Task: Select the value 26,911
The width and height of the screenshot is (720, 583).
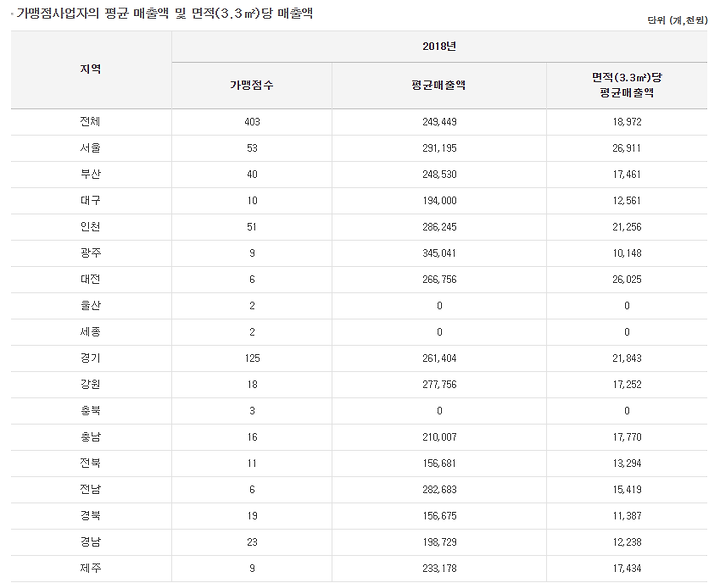Action: click(627, 148)
